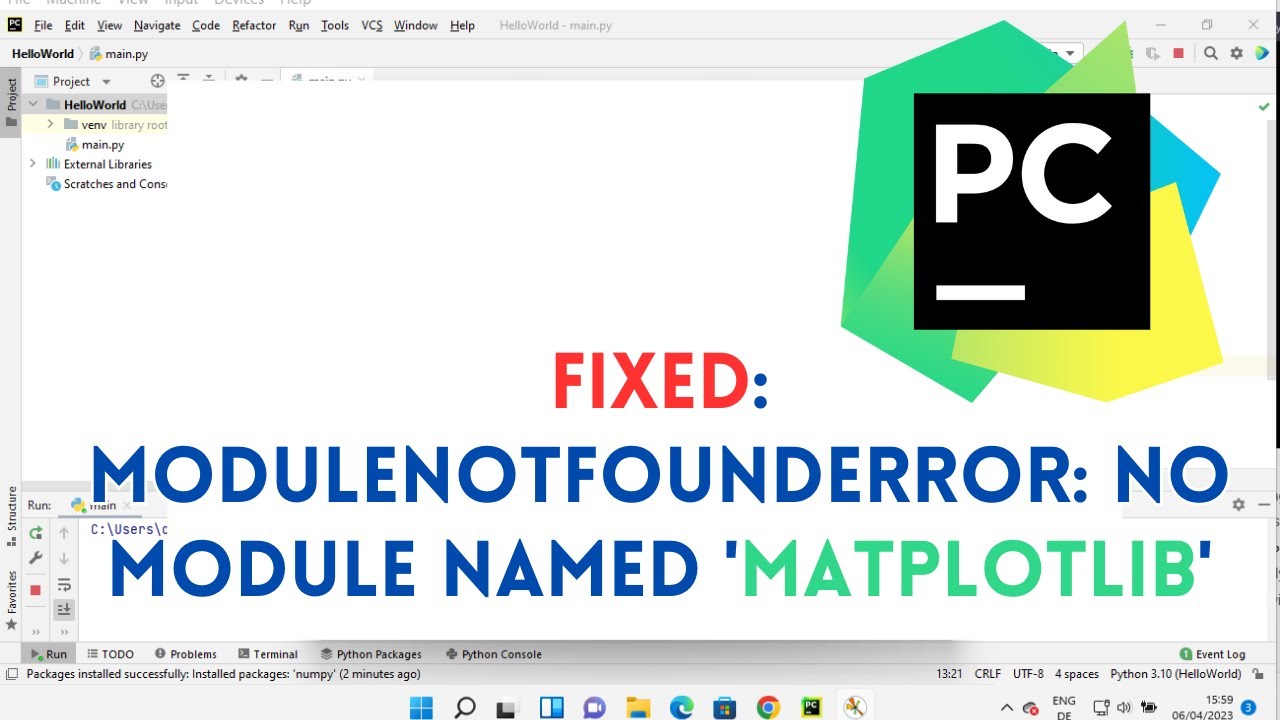Click the wrench run settings icon

tap(35, 558)
